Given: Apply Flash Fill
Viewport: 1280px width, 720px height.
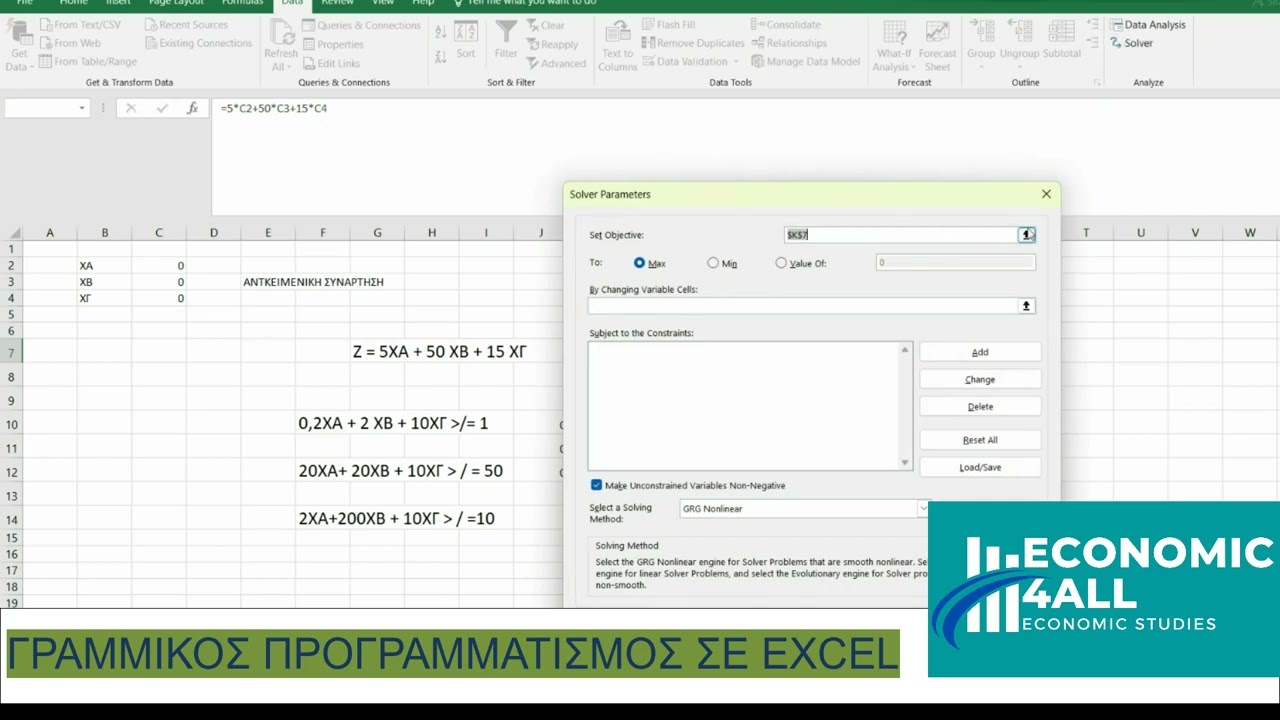Looking at the screenshot, I should pos(668,25).
